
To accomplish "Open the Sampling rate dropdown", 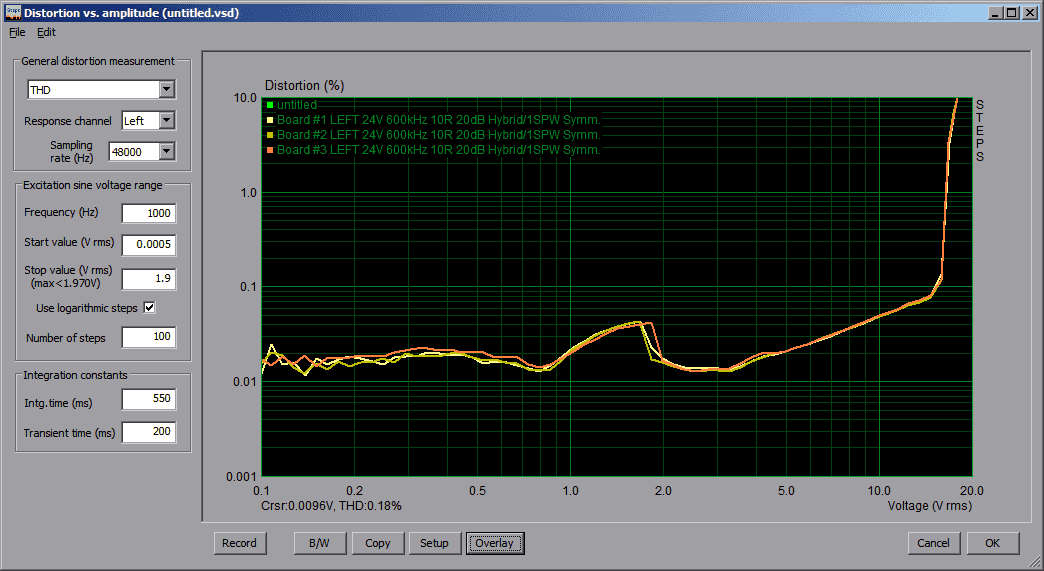I will pos(166,151).
